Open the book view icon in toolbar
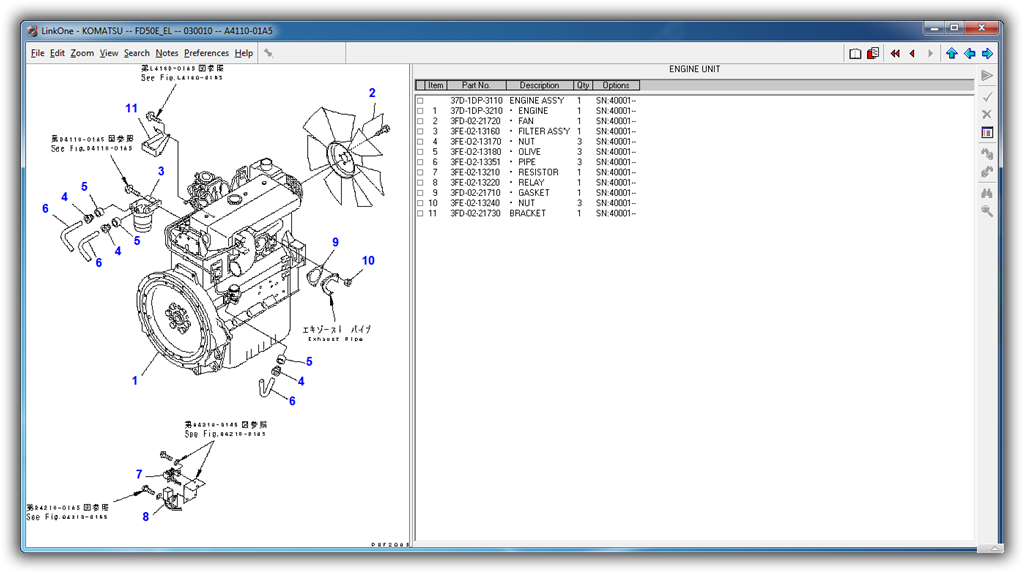Image resolution: width=1024 pixels, height=573 pixels. (x=855, y=54)
